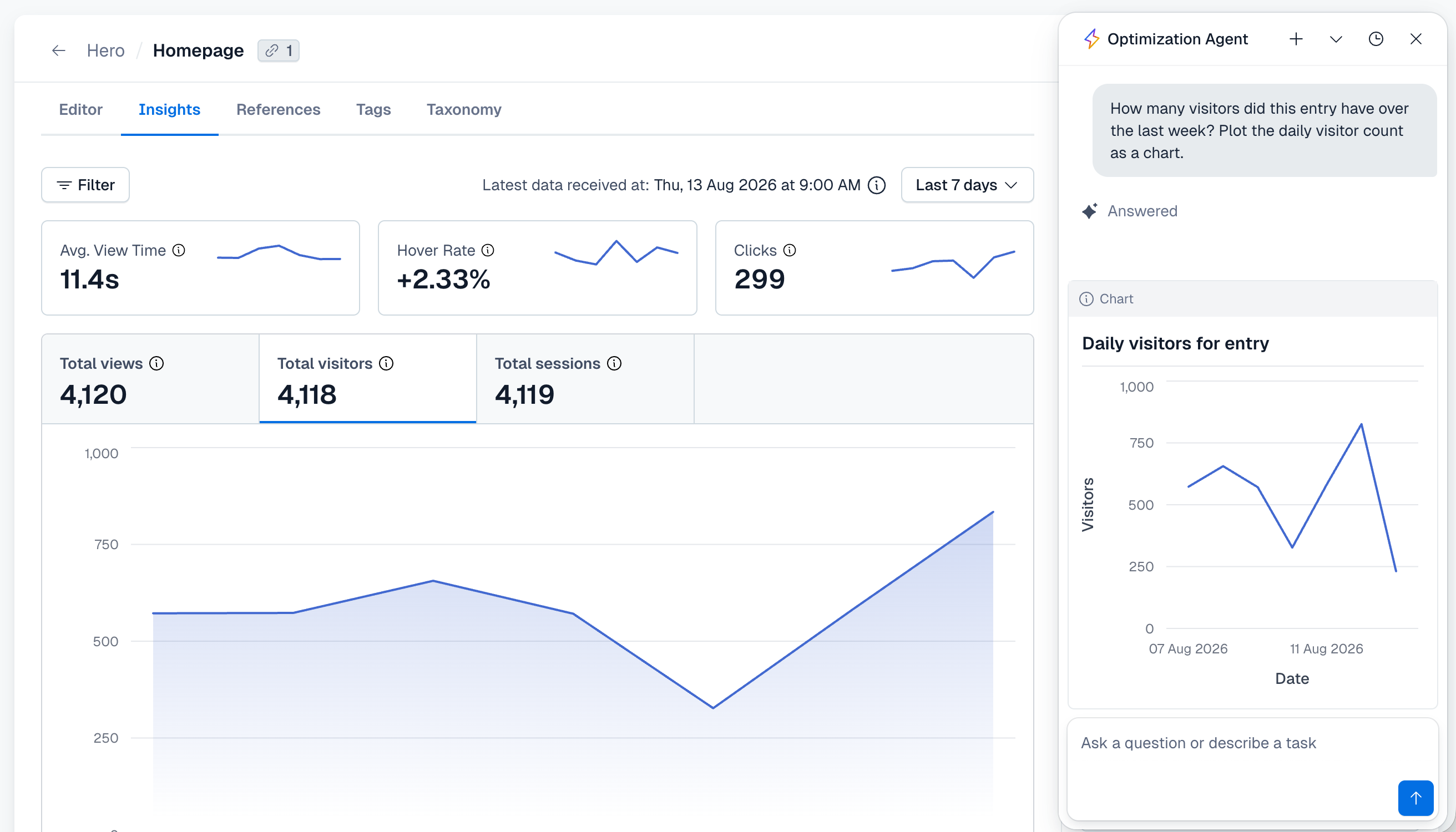1456x832 pixels.
Task: Switch to the Editor tab
Action: click(80, 109)
